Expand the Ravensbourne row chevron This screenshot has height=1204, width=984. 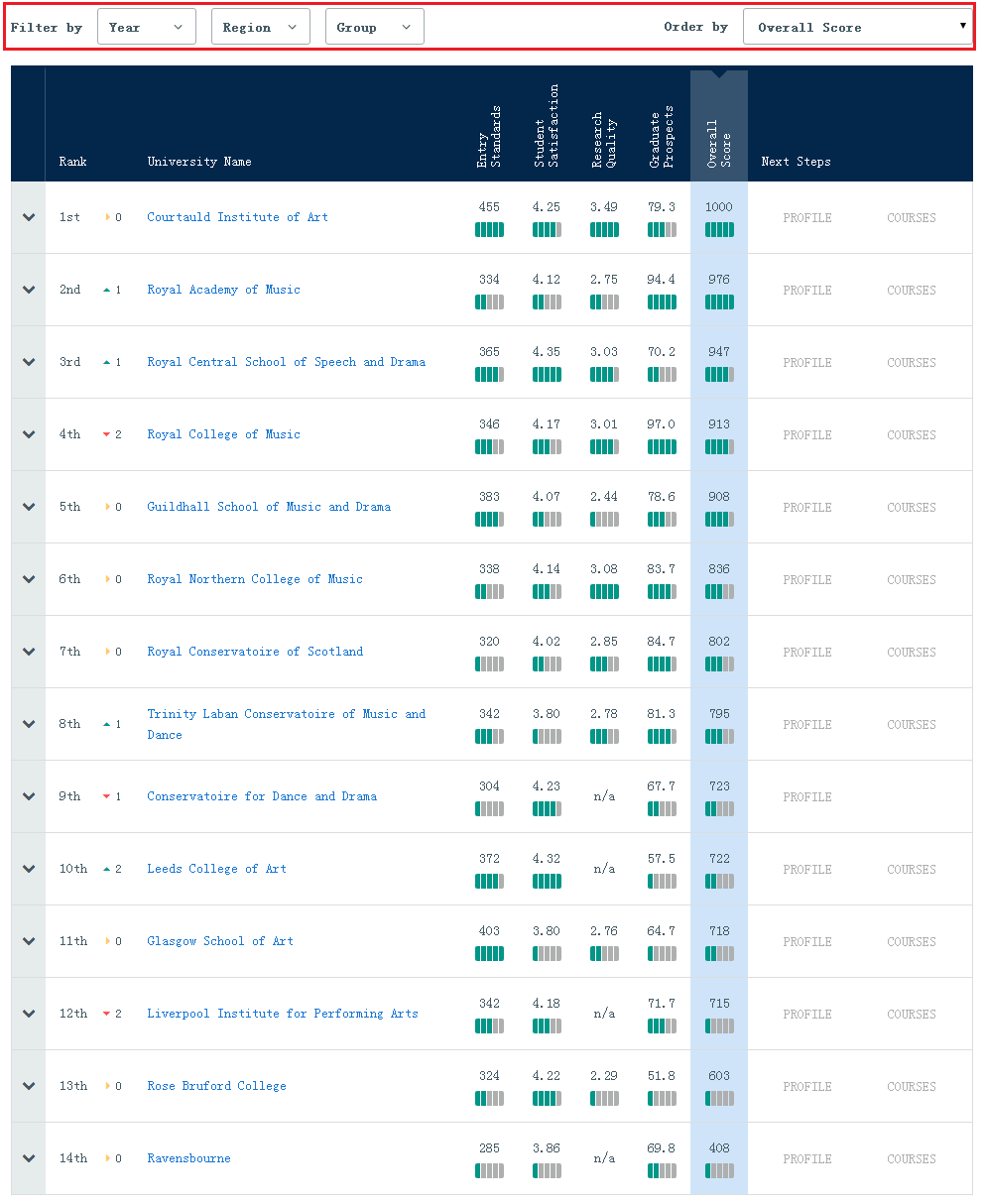tap(29, 1158)
